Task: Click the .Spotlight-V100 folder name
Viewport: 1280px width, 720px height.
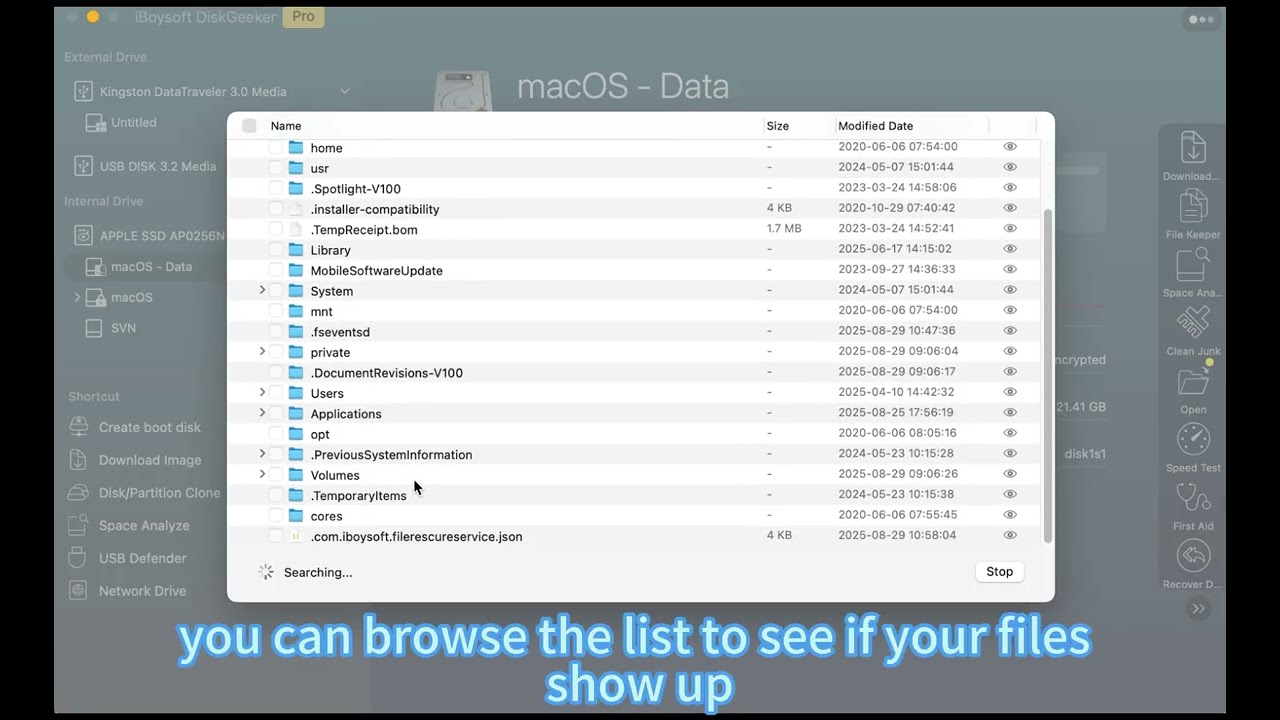Action: tap(355, 189)
